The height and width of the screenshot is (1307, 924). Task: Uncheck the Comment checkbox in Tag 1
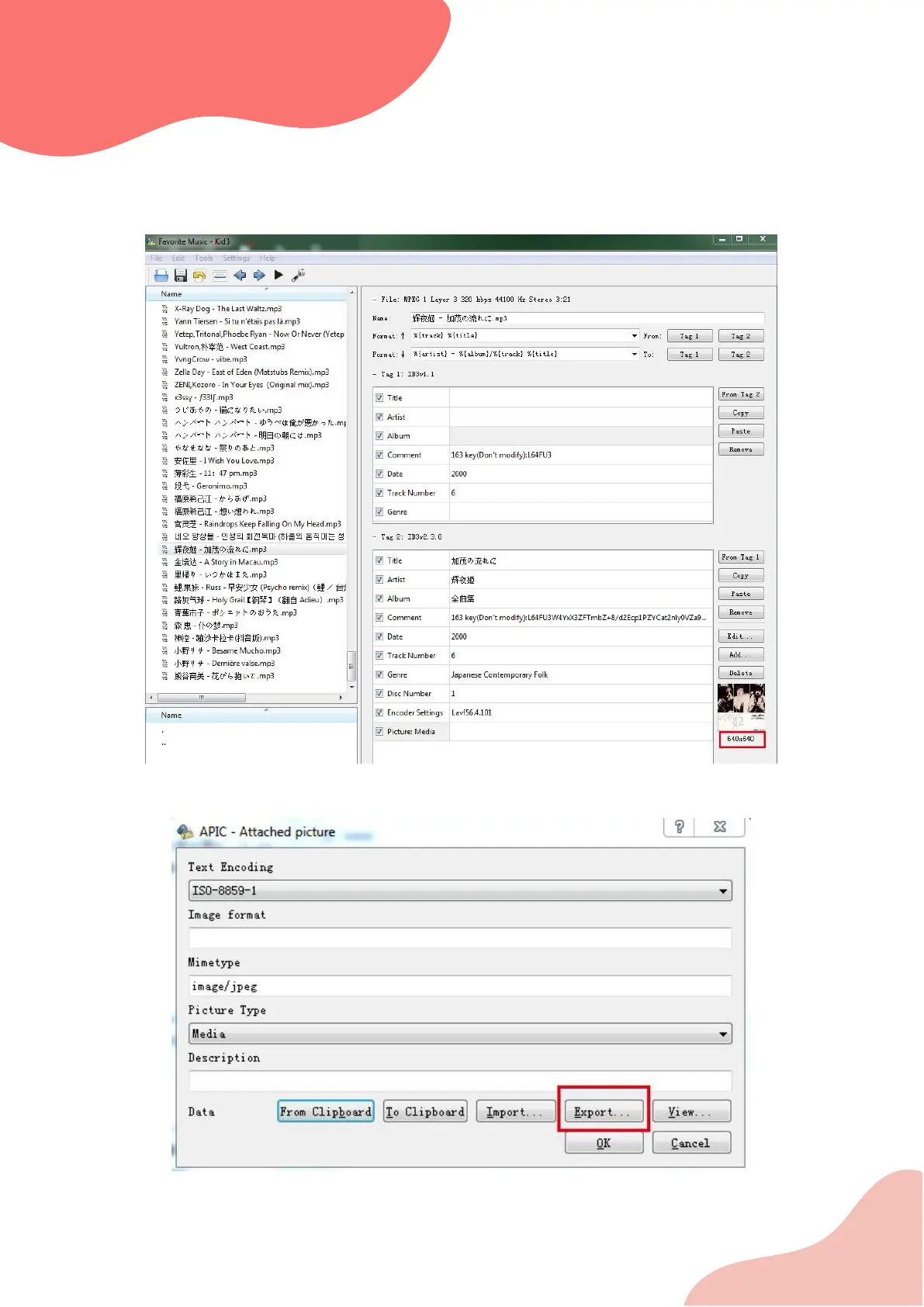click(x=379, y=455)
